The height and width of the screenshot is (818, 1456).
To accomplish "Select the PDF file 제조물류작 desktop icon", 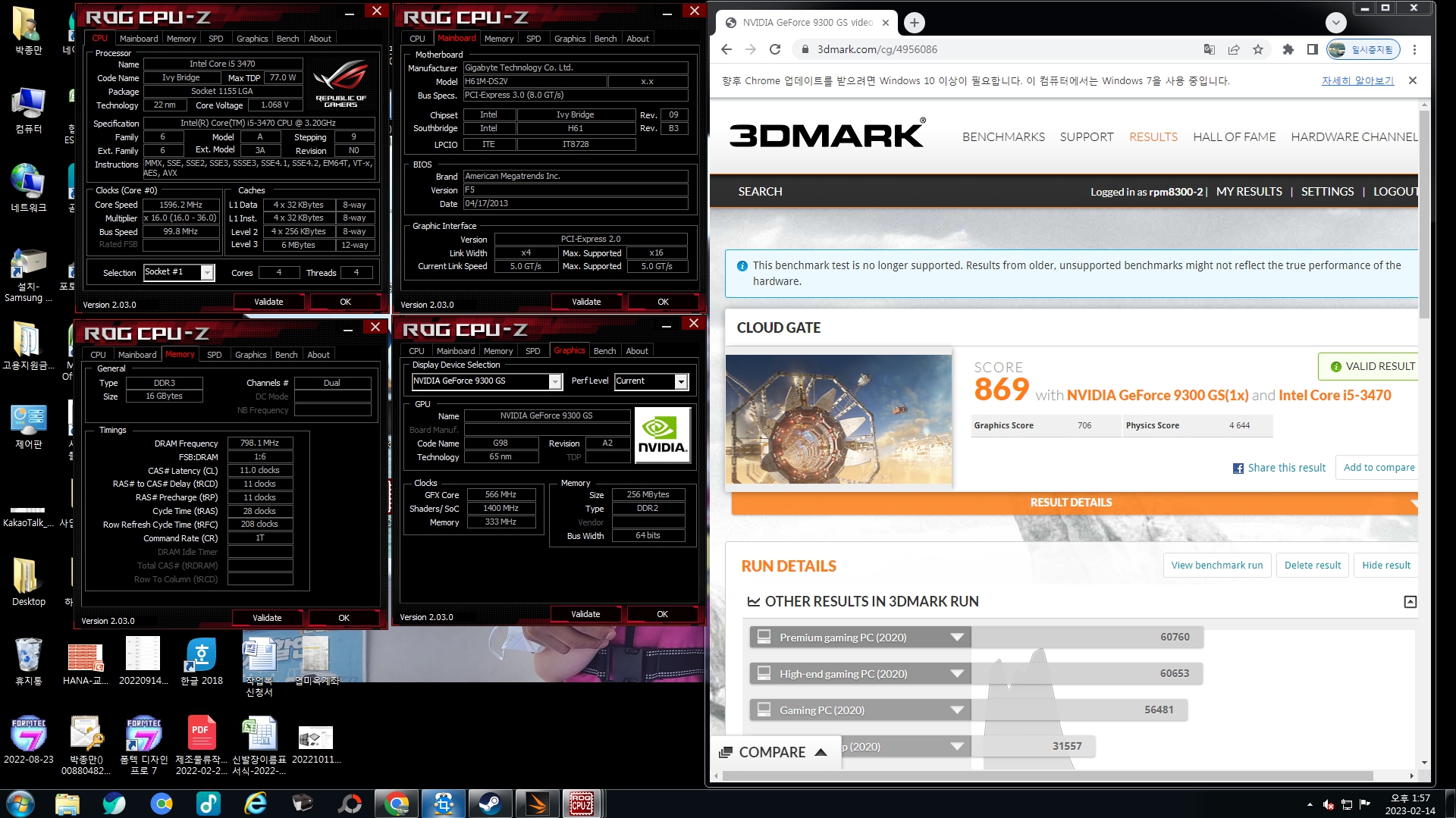I will 201,744.
